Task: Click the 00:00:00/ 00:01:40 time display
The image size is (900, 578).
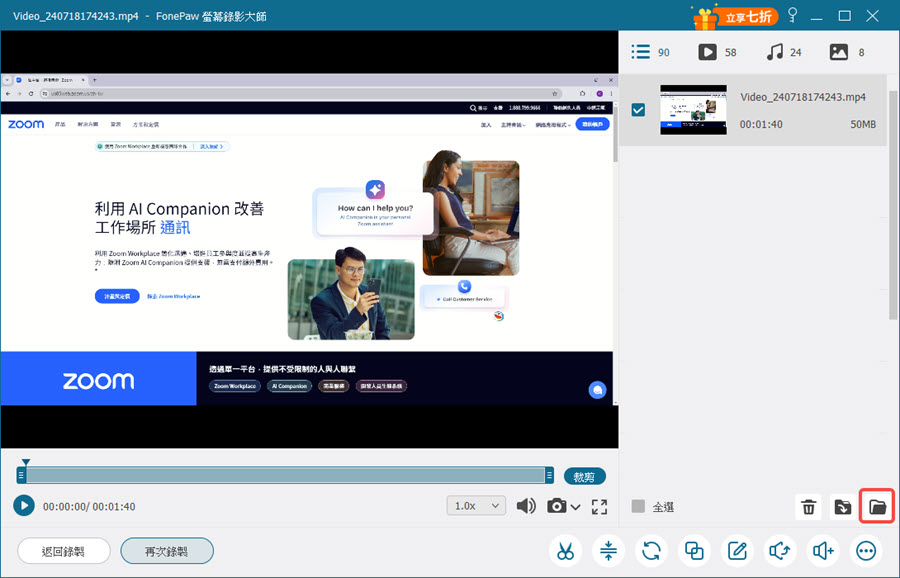Action: [89, 506]
